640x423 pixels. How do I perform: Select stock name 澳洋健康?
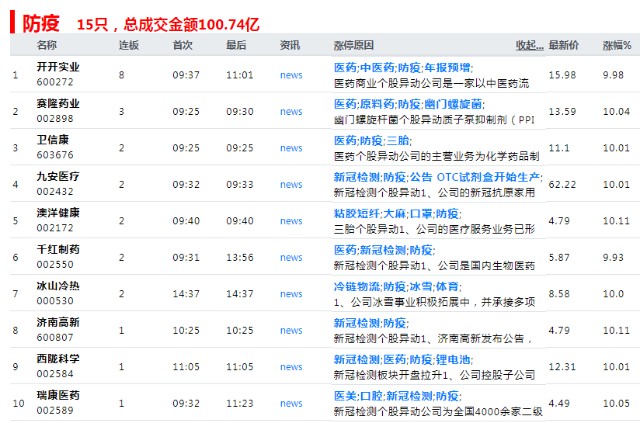(58, 213)
